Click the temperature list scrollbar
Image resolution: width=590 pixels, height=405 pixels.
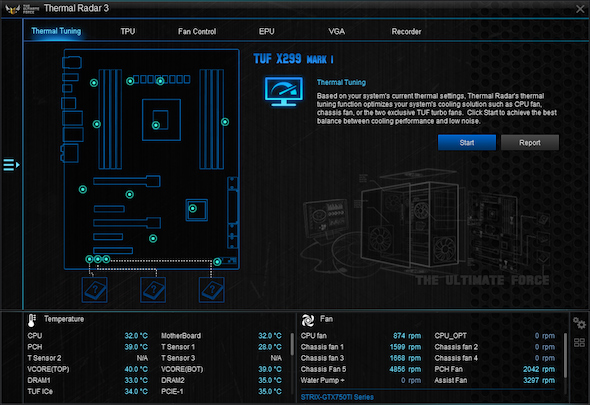point(292,344)
